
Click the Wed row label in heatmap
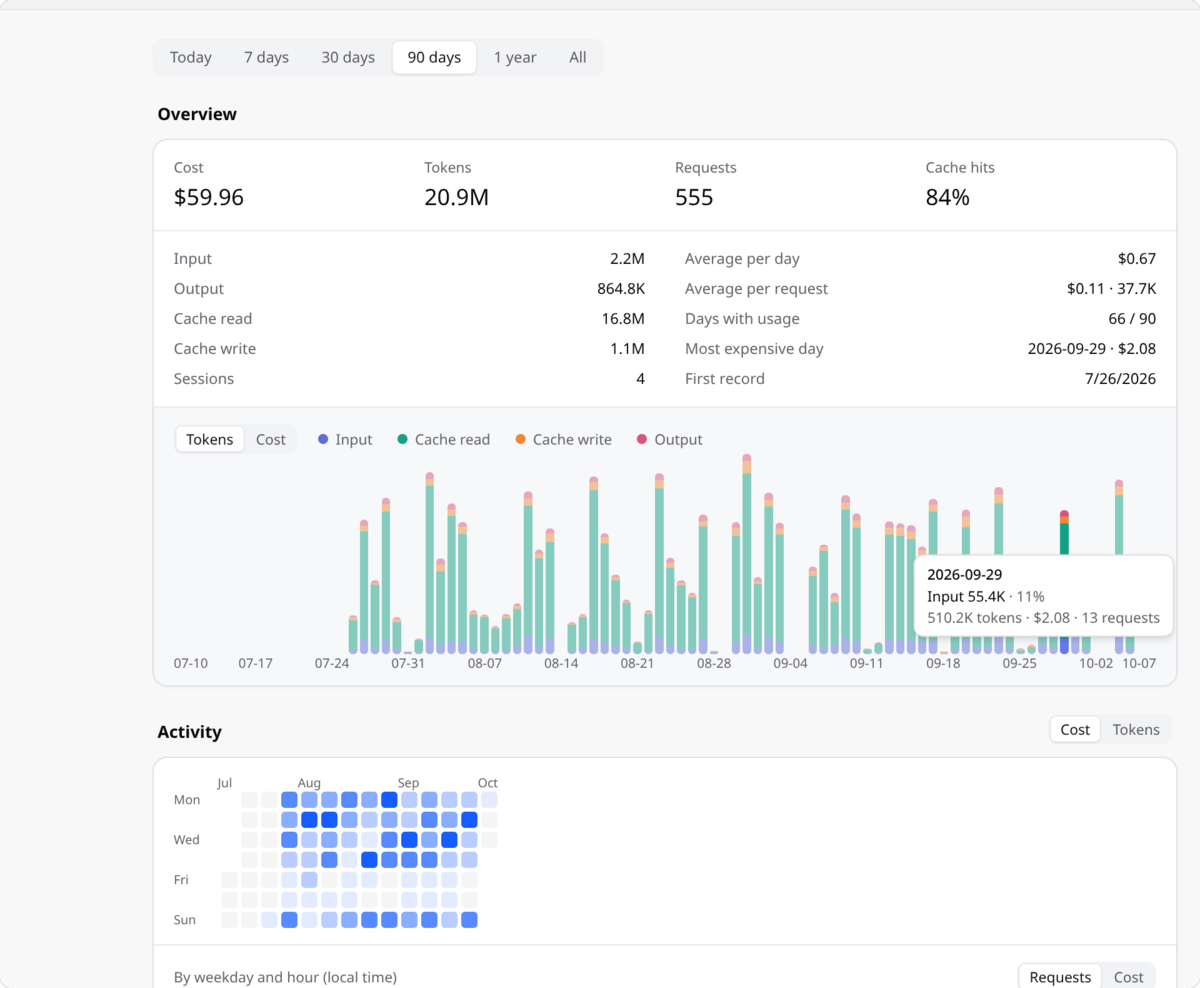click(187, 840)
